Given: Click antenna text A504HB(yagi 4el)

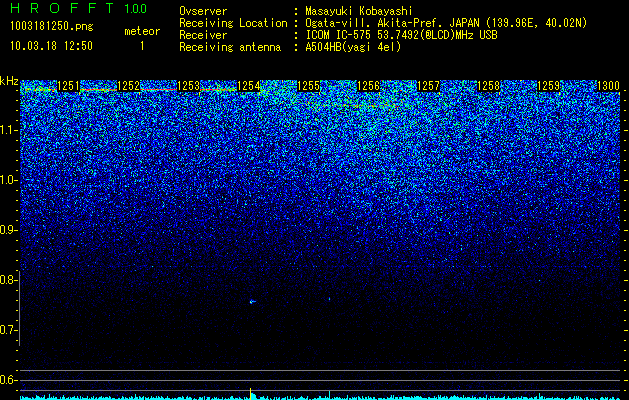Looking at the screenshot, I should (x=353, y=47).
